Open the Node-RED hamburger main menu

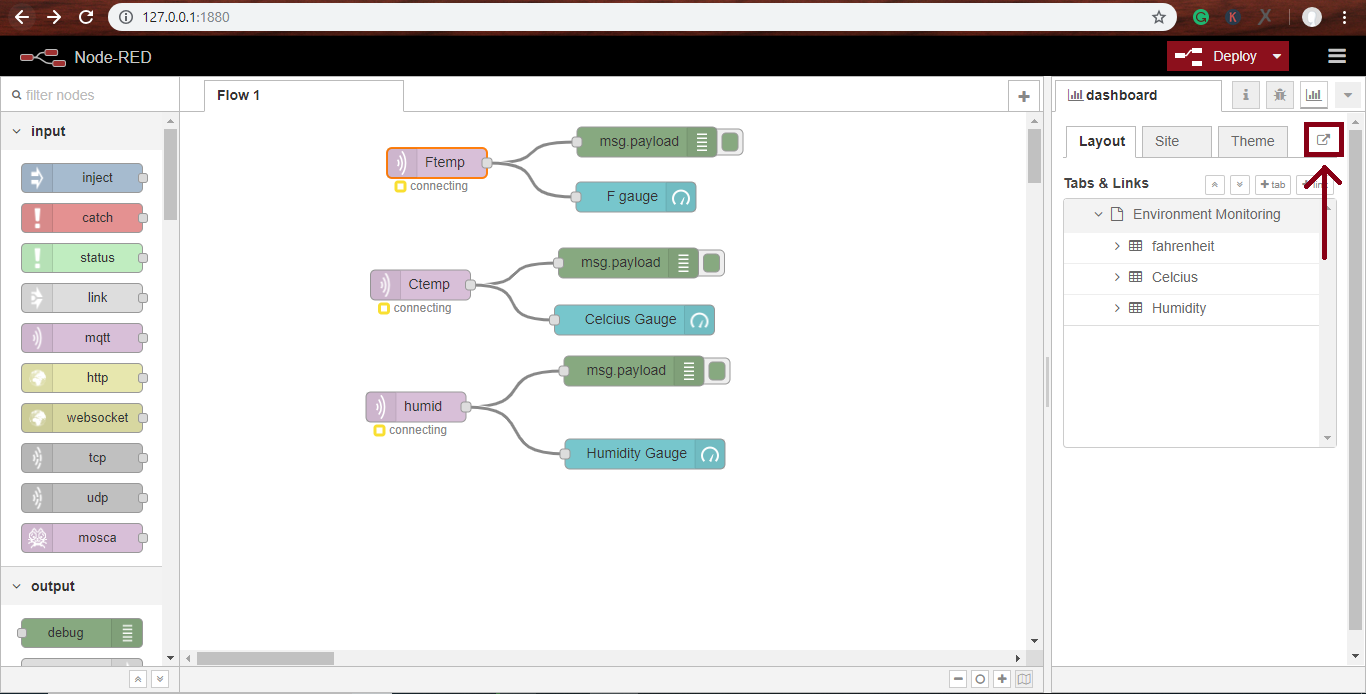coord(1336,56)
